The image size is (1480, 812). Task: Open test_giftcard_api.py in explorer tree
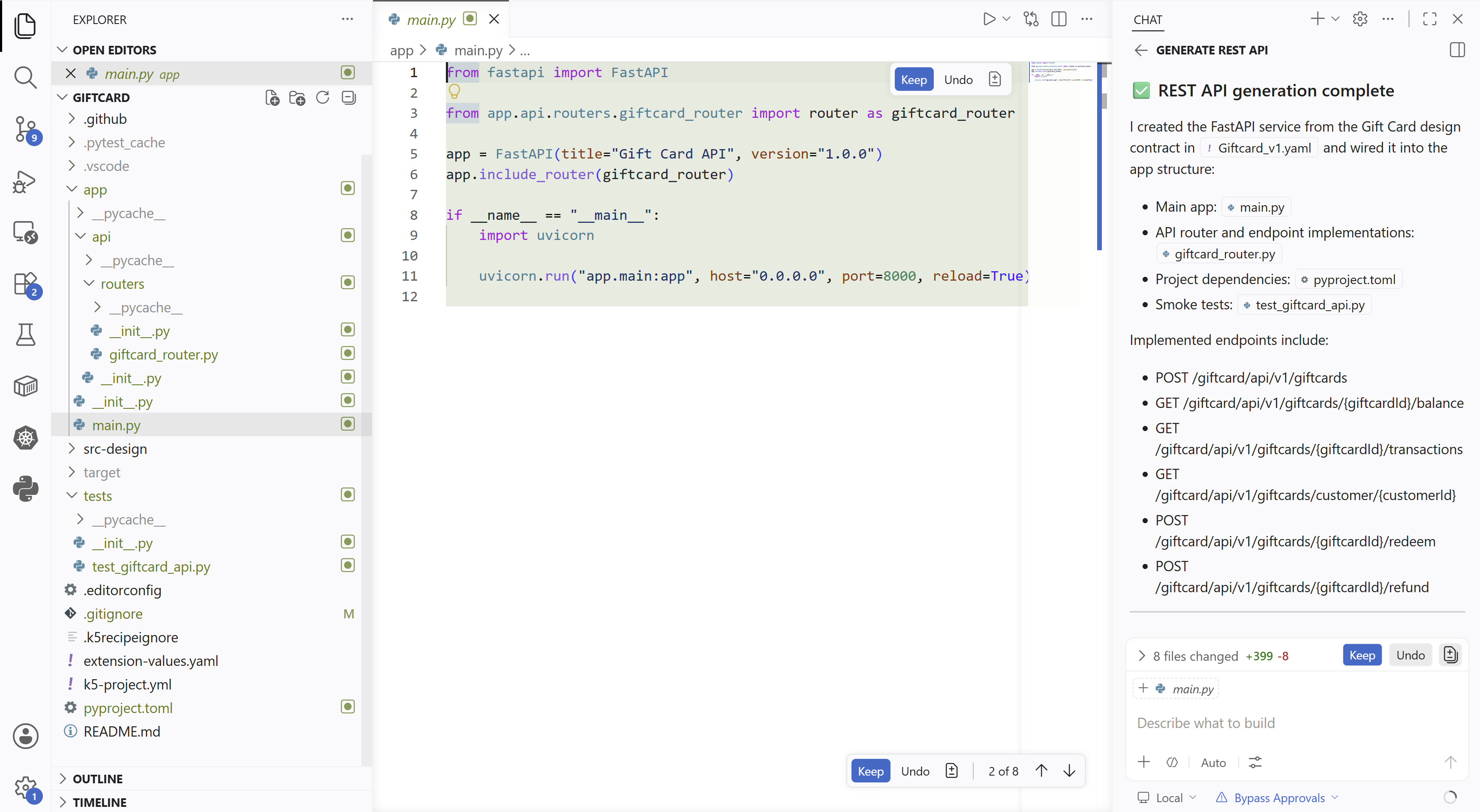(150, 566)
